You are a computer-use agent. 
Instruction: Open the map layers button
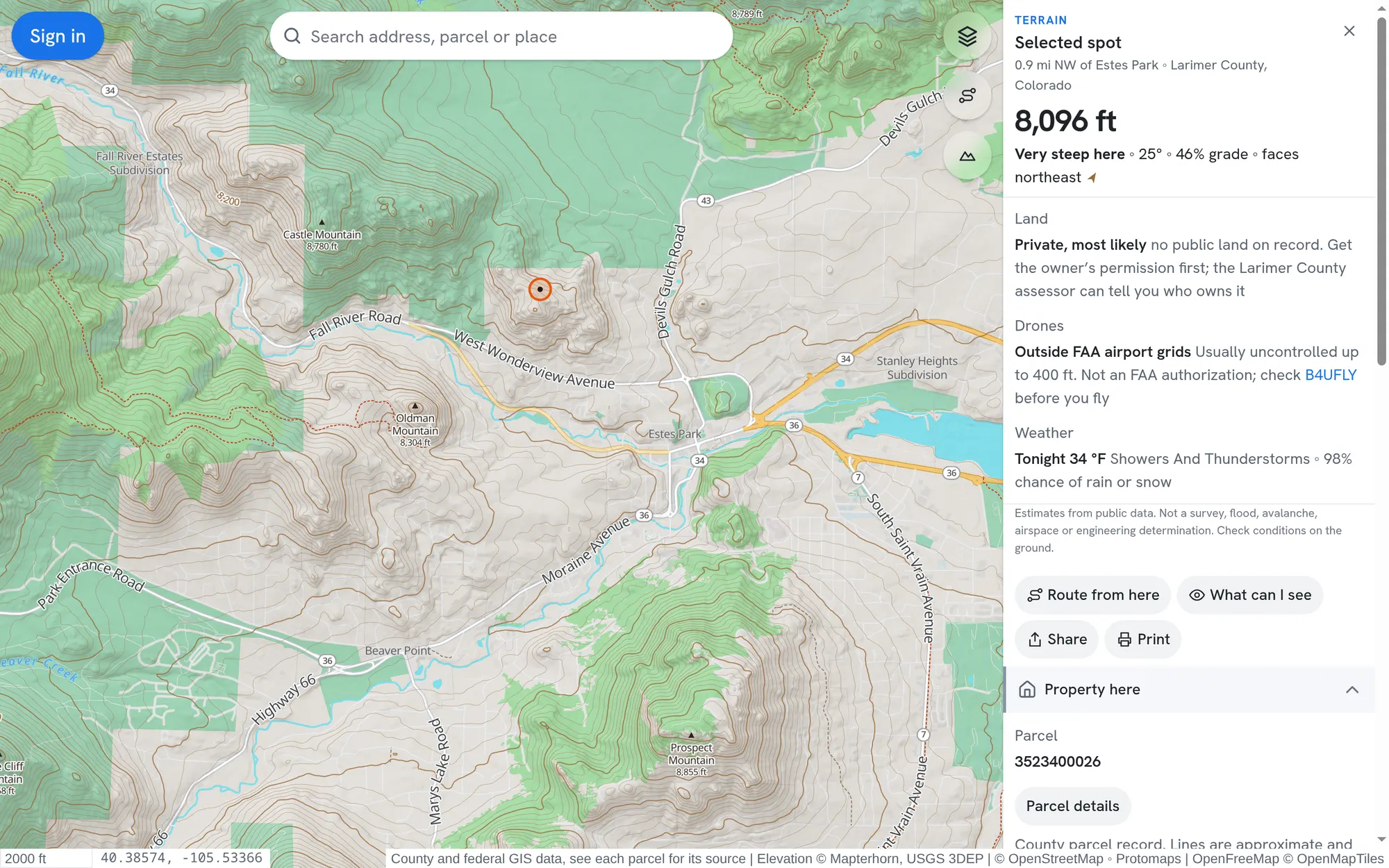(x=967, y=36)
